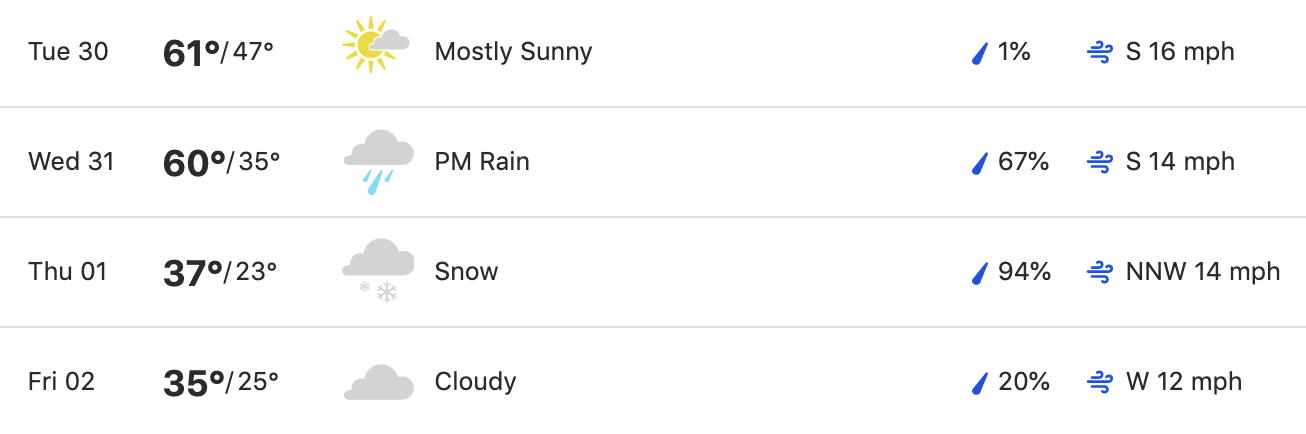Click the S 14 mph wind reading
Viewport: 1306px width, 434px height.
(x=1180, y=162)
